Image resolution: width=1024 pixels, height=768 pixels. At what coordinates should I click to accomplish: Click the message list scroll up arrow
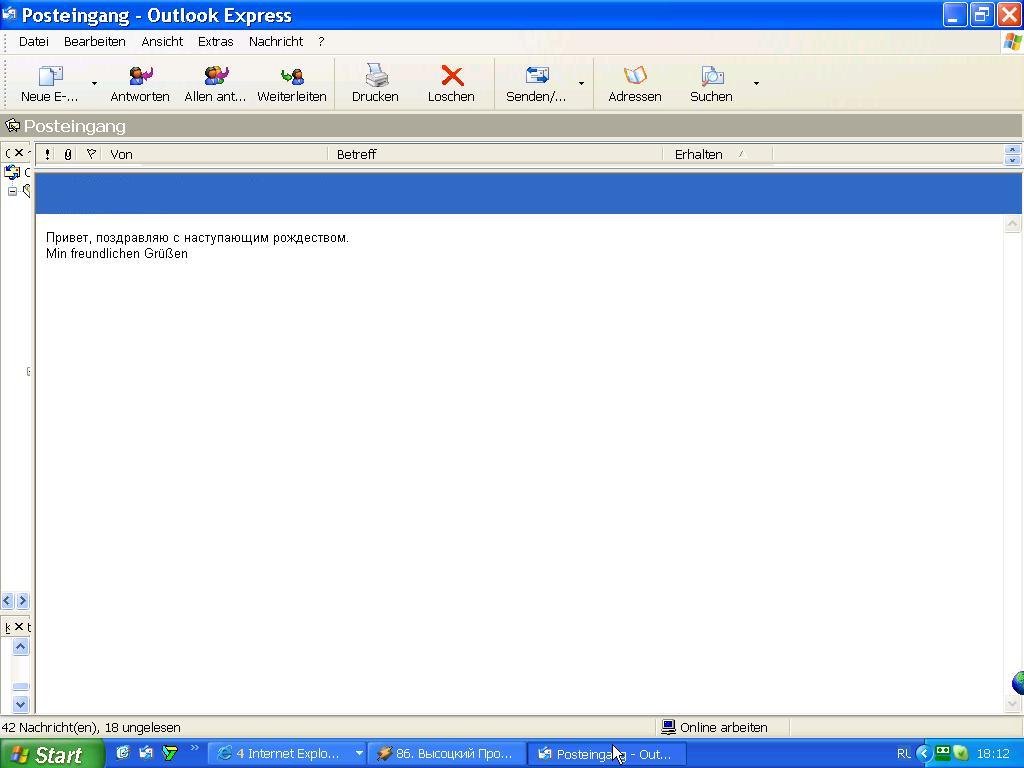pos(1012,150)
